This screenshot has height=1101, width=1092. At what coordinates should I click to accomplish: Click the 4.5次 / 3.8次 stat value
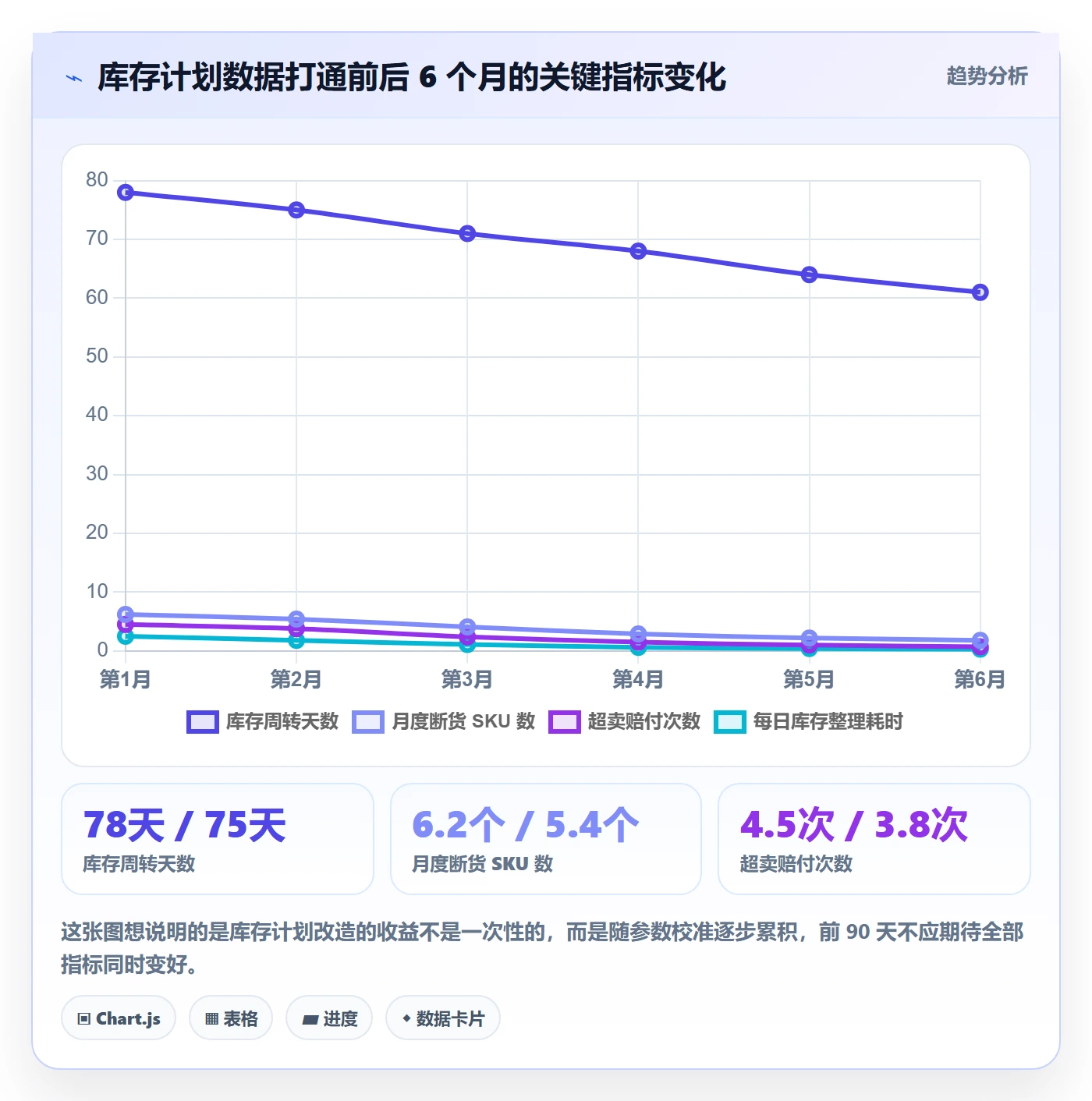854,825
